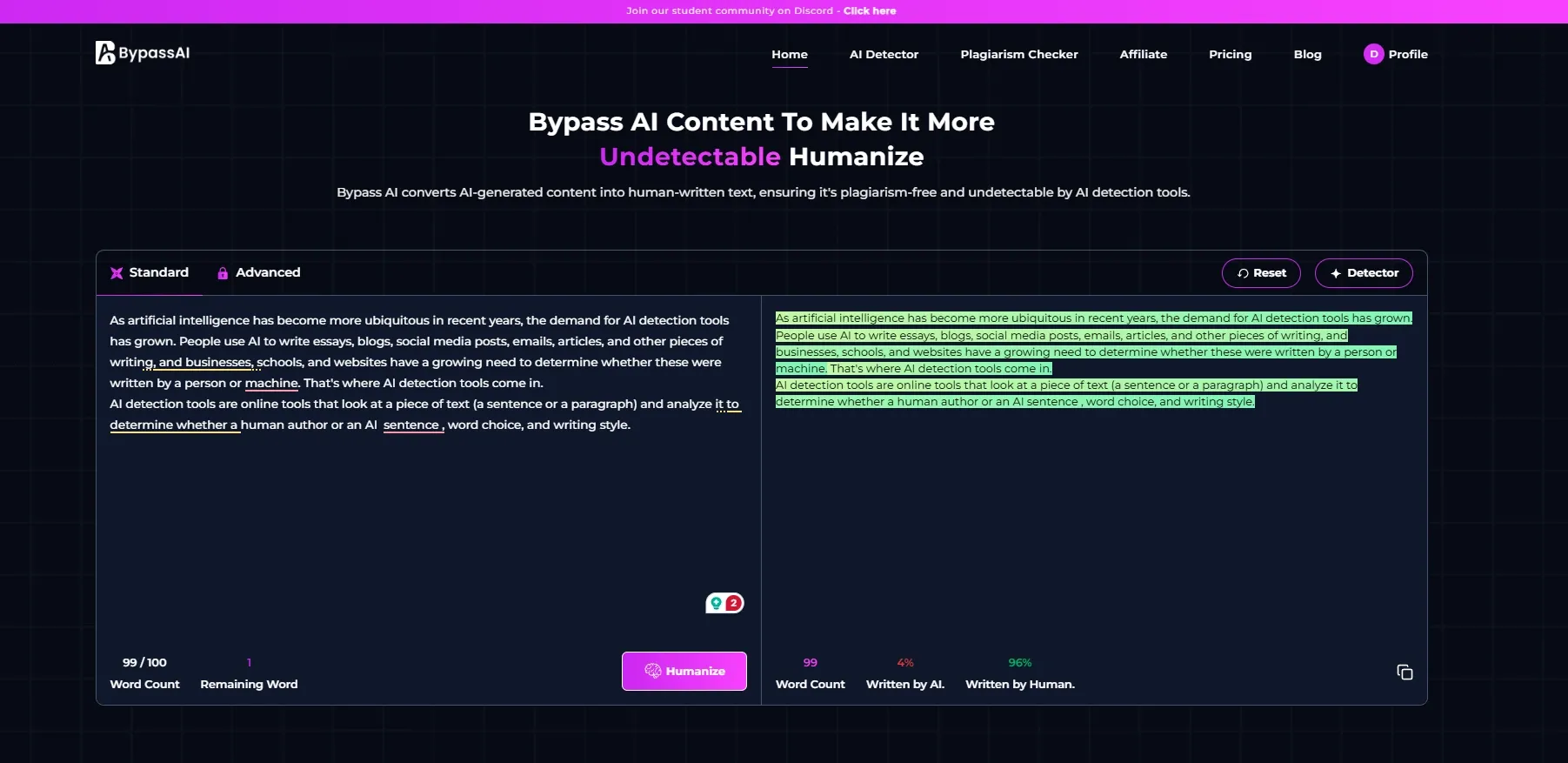The height and width of the screenshot is (763, 1568).
Task: Click the underlined 'and businesses' phrase
Action: click(x=205, y=362)
